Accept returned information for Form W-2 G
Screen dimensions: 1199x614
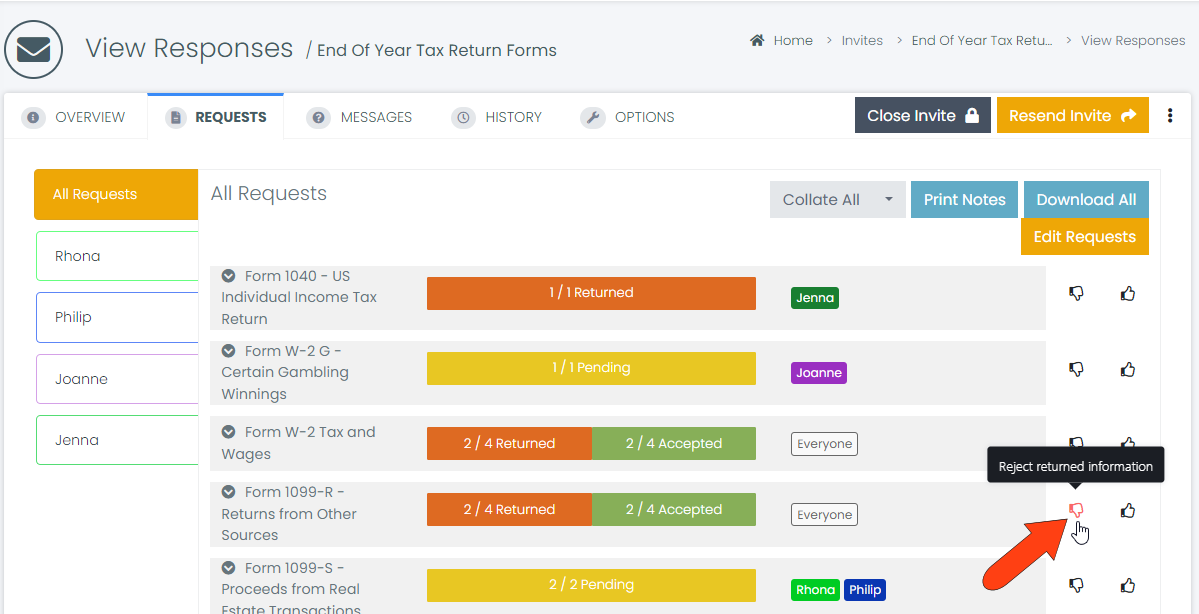click(1128, 370)
